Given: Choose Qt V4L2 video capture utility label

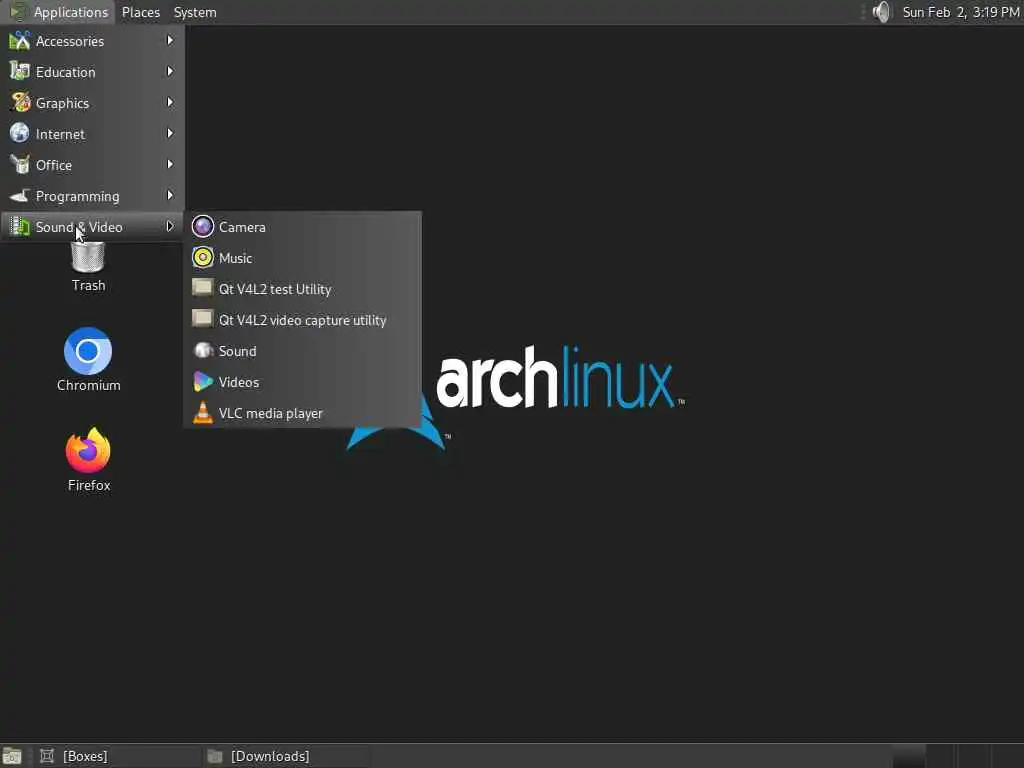Looking at the screenshot, I should pos(302,320).
